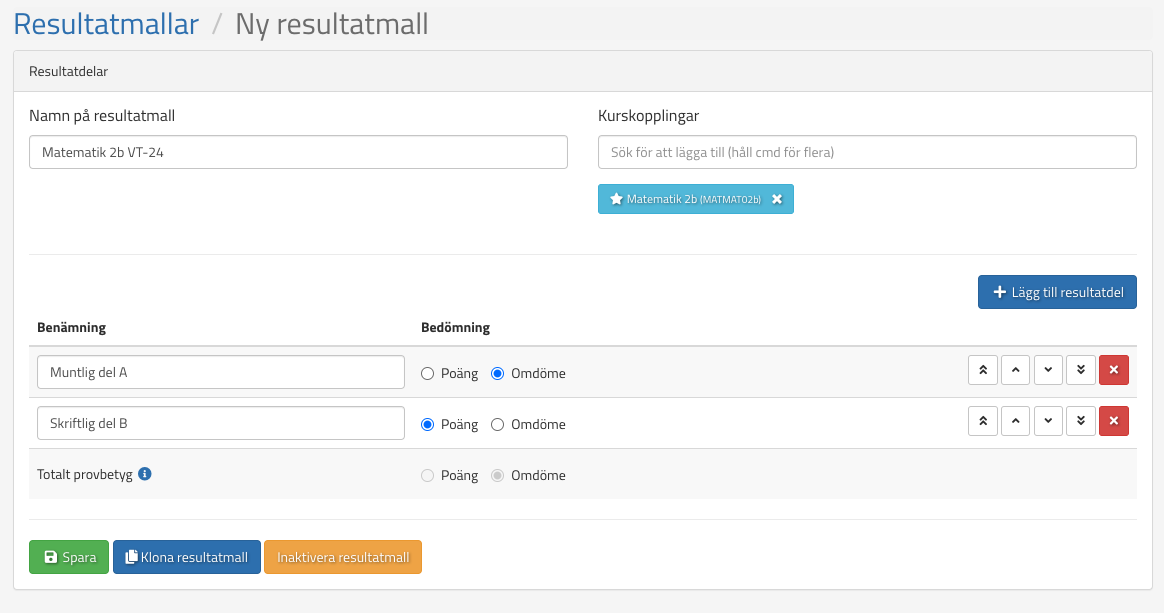Go to Resultatmallar breadcrumb link

[x=106, y=24]
